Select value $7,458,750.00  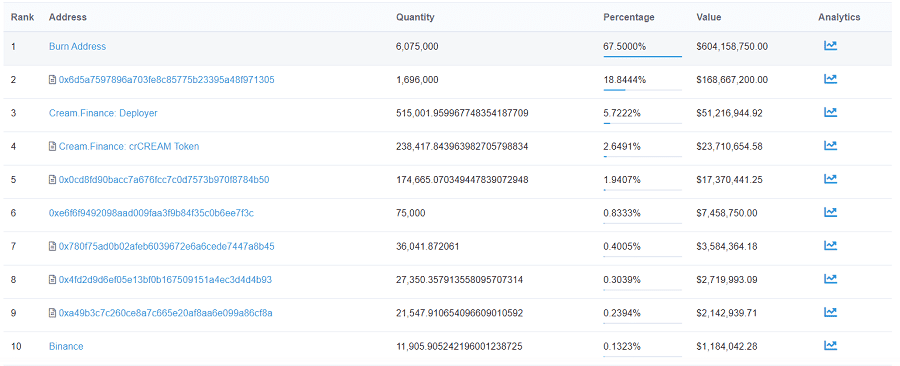(x=727, y=213)
